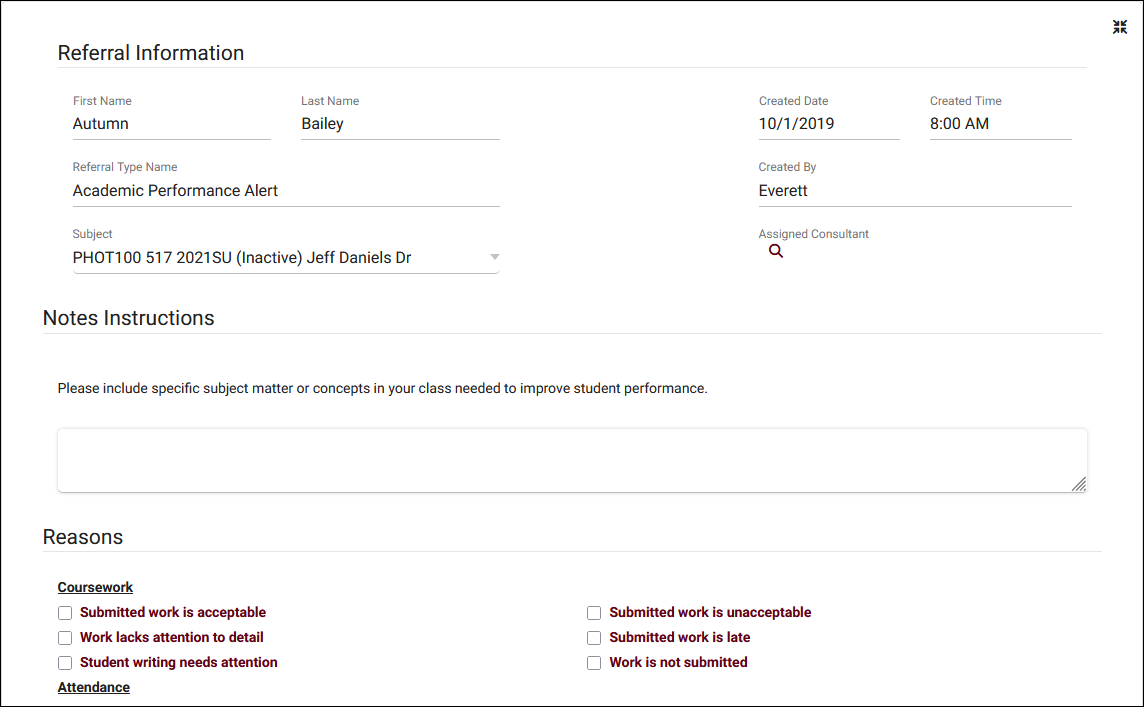
Task: Click the Created Time field 8:00 AM
Action: pyautogui.click(x=999, y=124)
